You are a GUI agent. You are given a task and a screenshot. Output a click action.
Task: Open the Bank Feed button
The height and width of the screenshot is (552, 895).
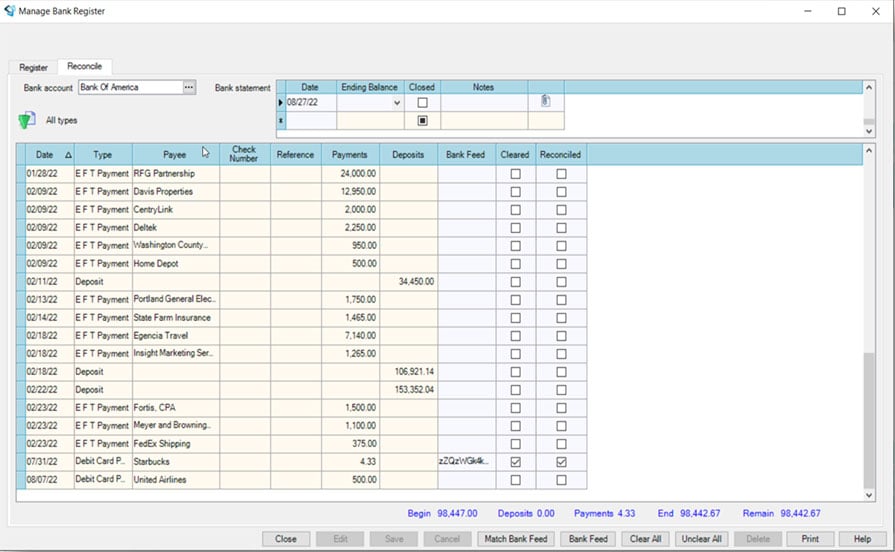point(588,539)
